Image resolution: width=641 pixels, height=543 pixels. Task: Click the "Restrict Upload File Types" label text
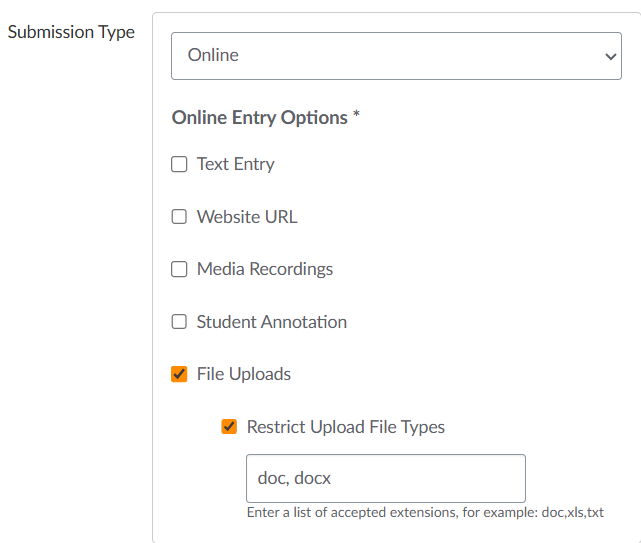[346, 427]
